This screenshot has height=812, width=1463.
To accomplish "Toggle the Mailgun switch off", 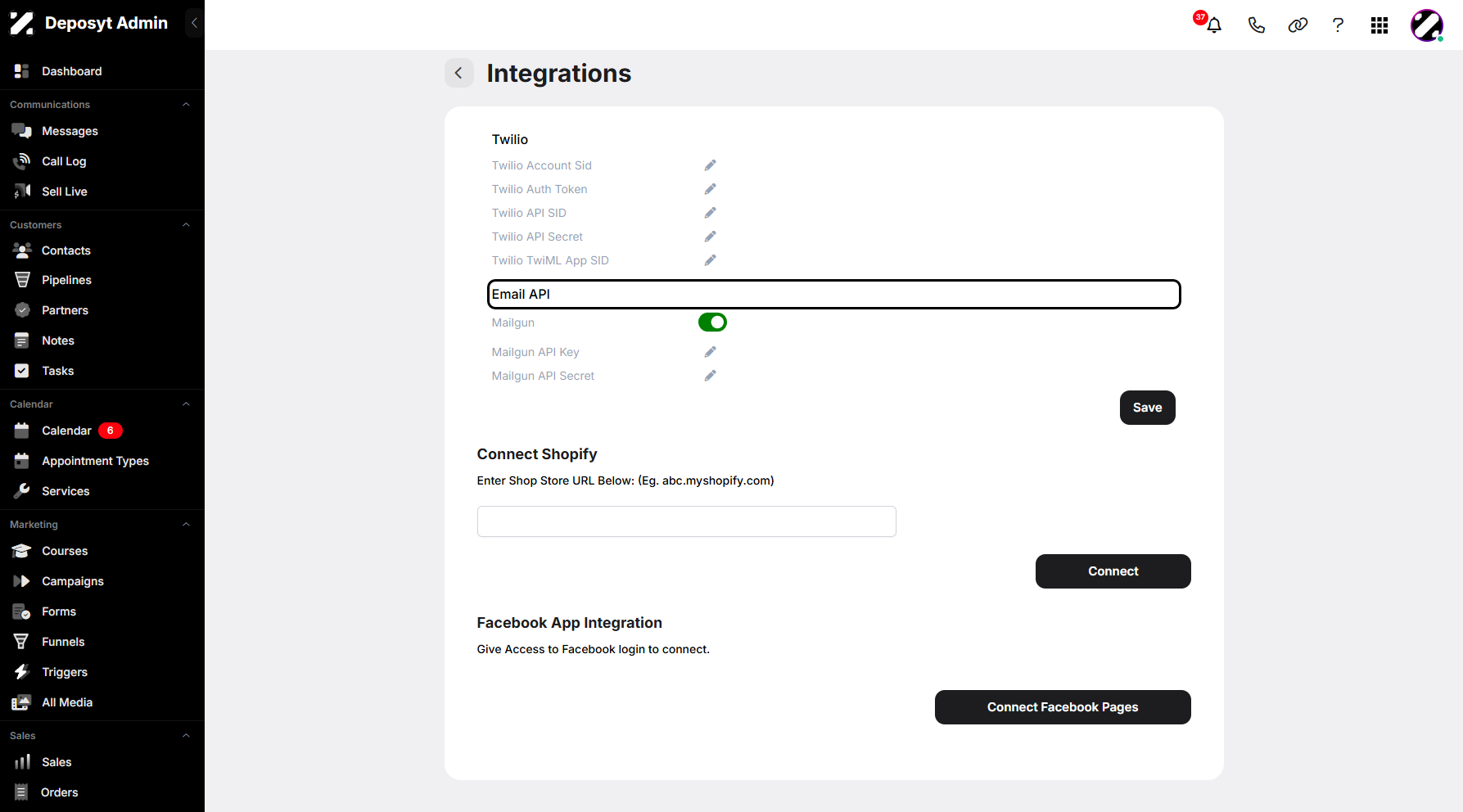I will coord(712,323).
